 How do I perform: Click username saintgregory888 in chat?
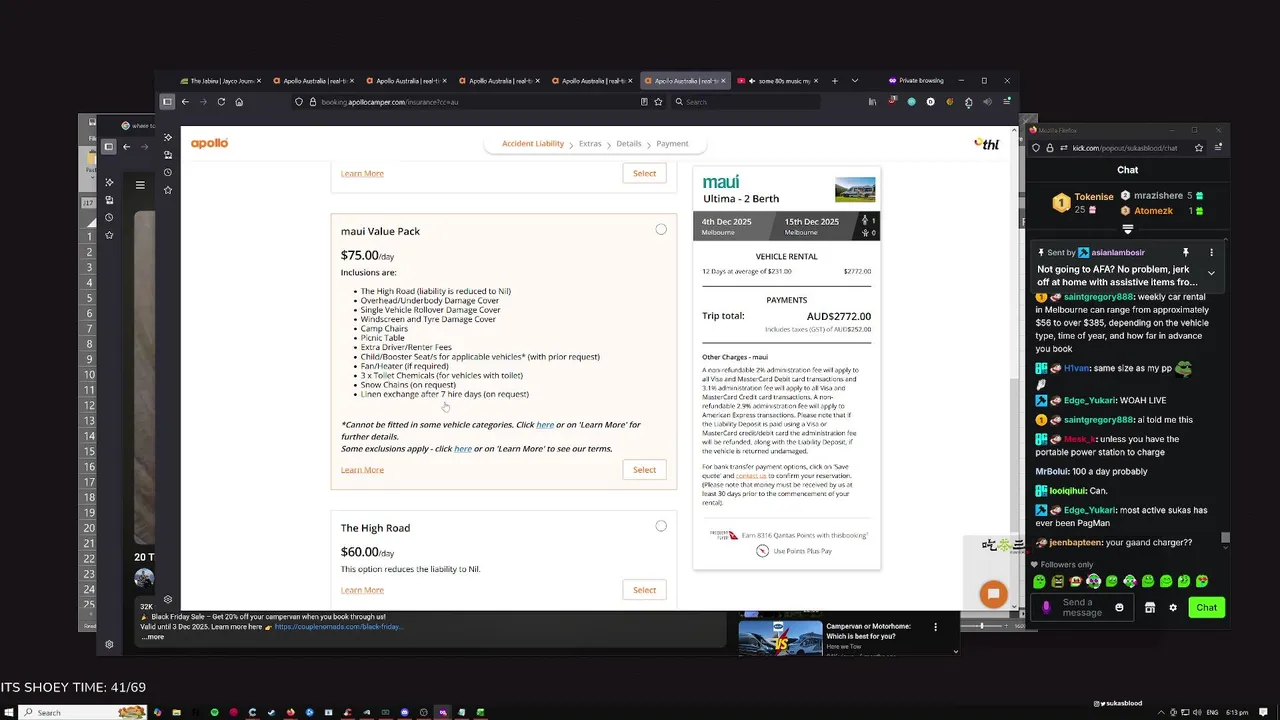tap(1099, 297)
